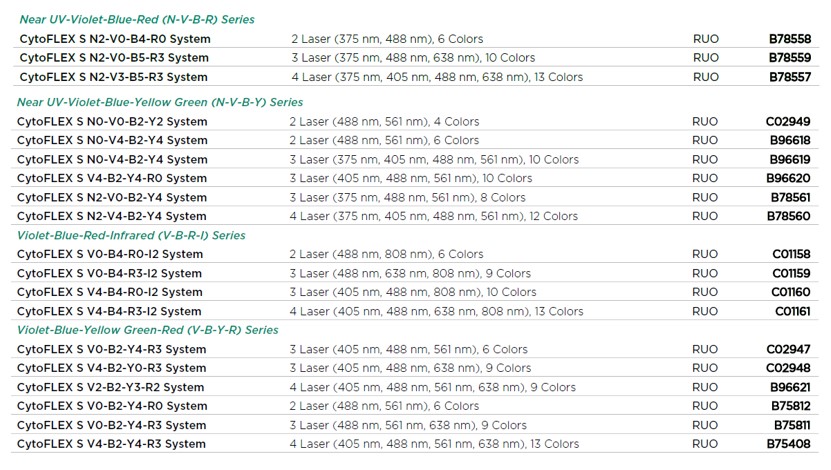Screen dimensions: 831x470
Task: Click part number C01161
Action: pos(792,311)
